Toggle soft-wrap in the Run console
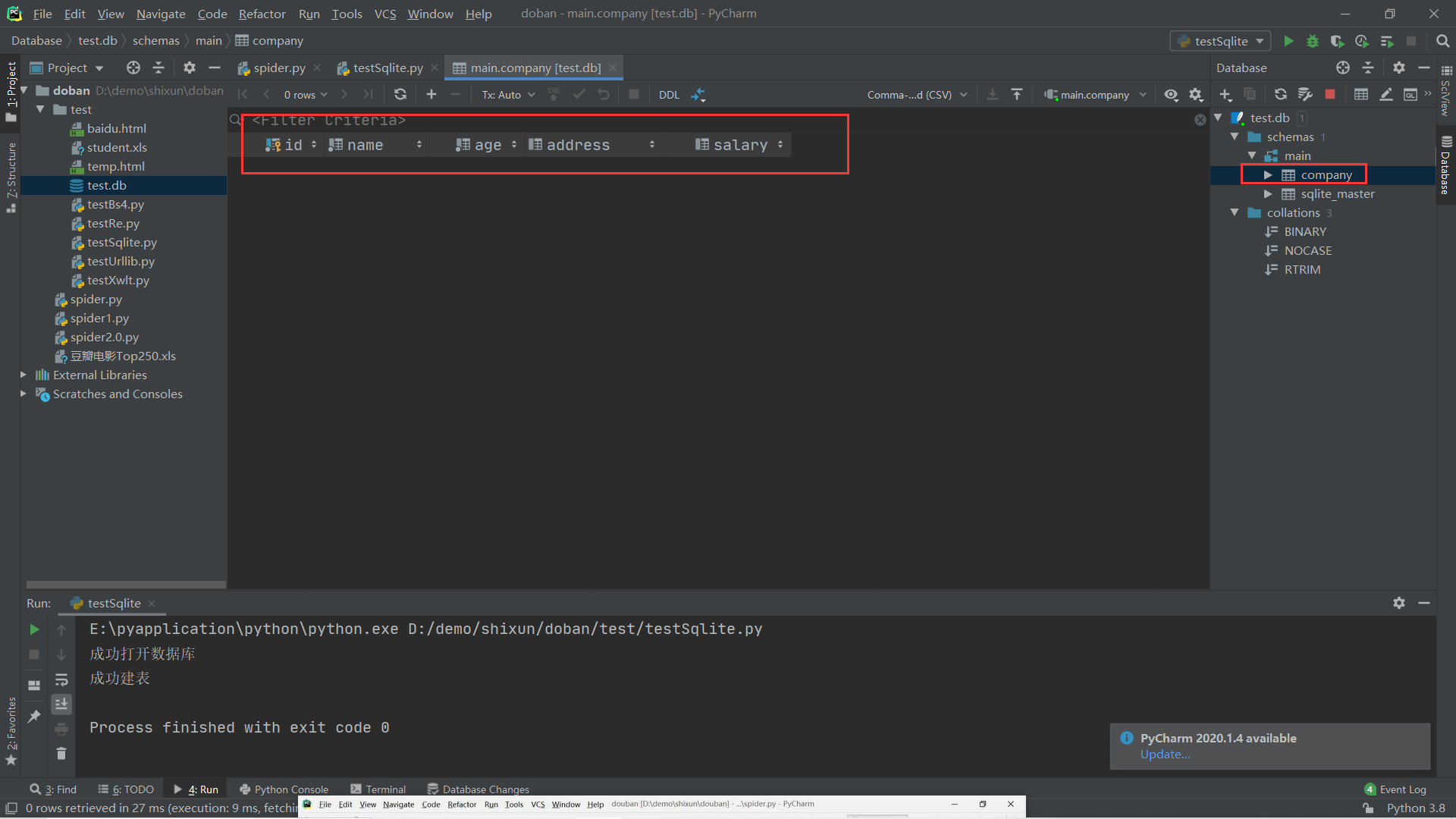Viewport: 1456px width, 819px height. pos(61,679)
